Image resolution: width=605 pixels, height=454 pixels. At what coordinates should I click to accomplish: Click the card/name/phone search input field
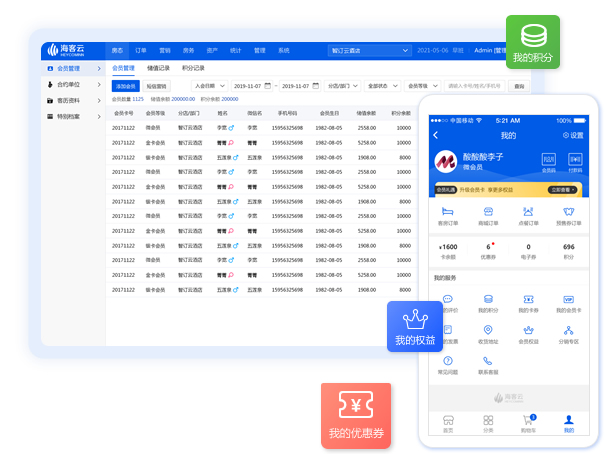click(472, 86)
